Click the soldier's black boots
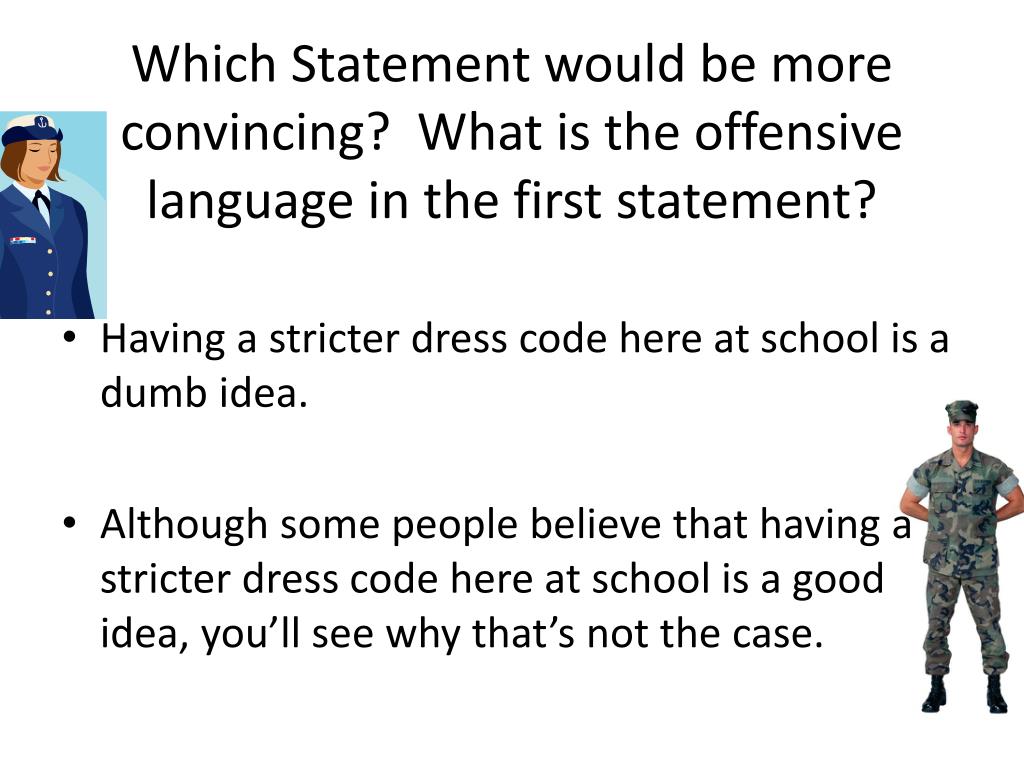 [964, 694]
